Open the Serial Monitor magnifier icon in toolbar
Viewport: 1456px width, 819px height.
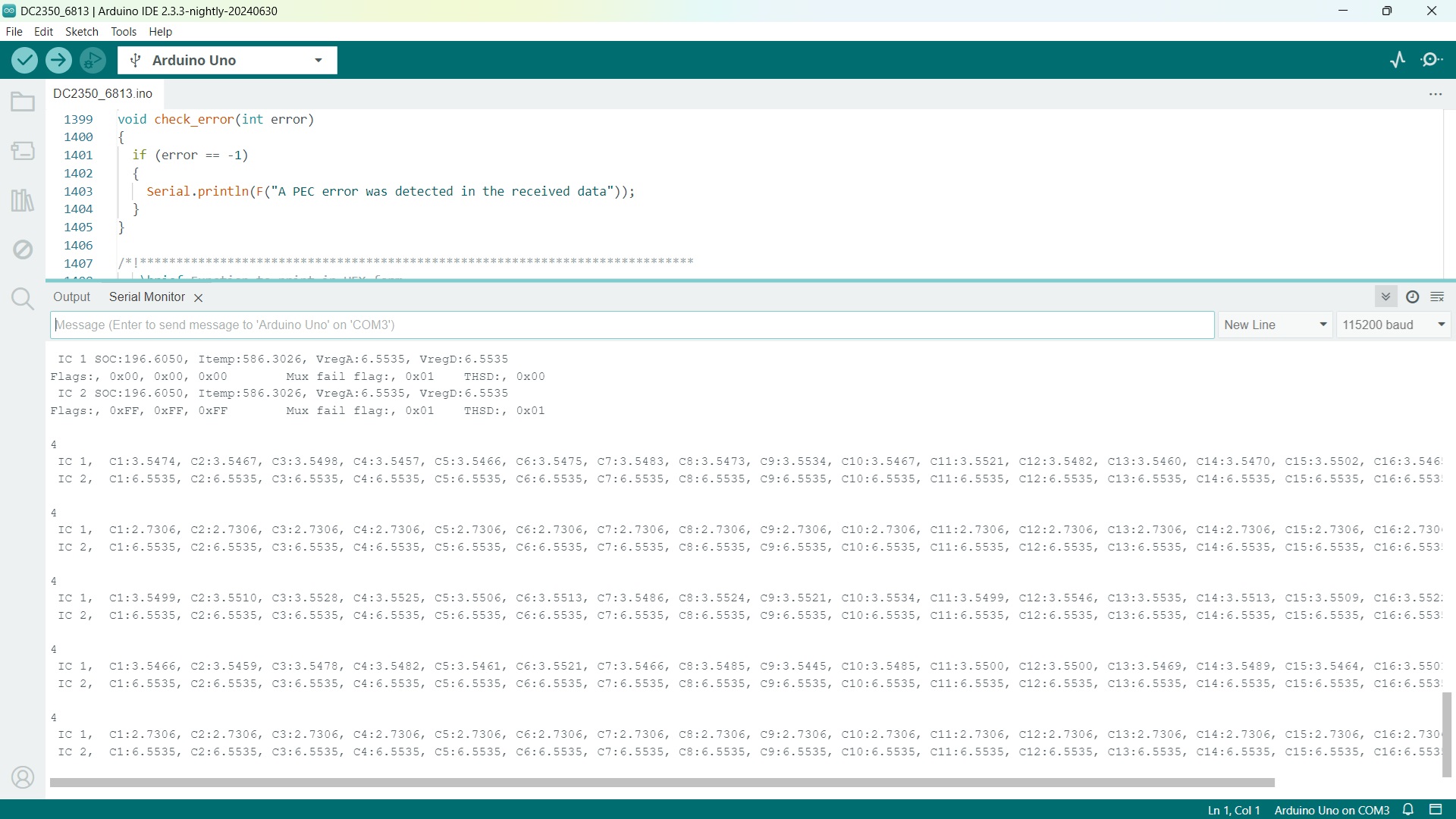click(x=1432, y=60)
